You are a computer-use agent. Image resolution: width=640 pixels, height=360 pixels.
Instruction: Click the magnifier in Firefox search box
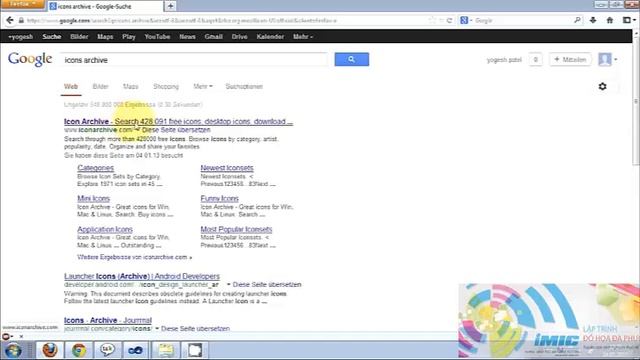577,20
